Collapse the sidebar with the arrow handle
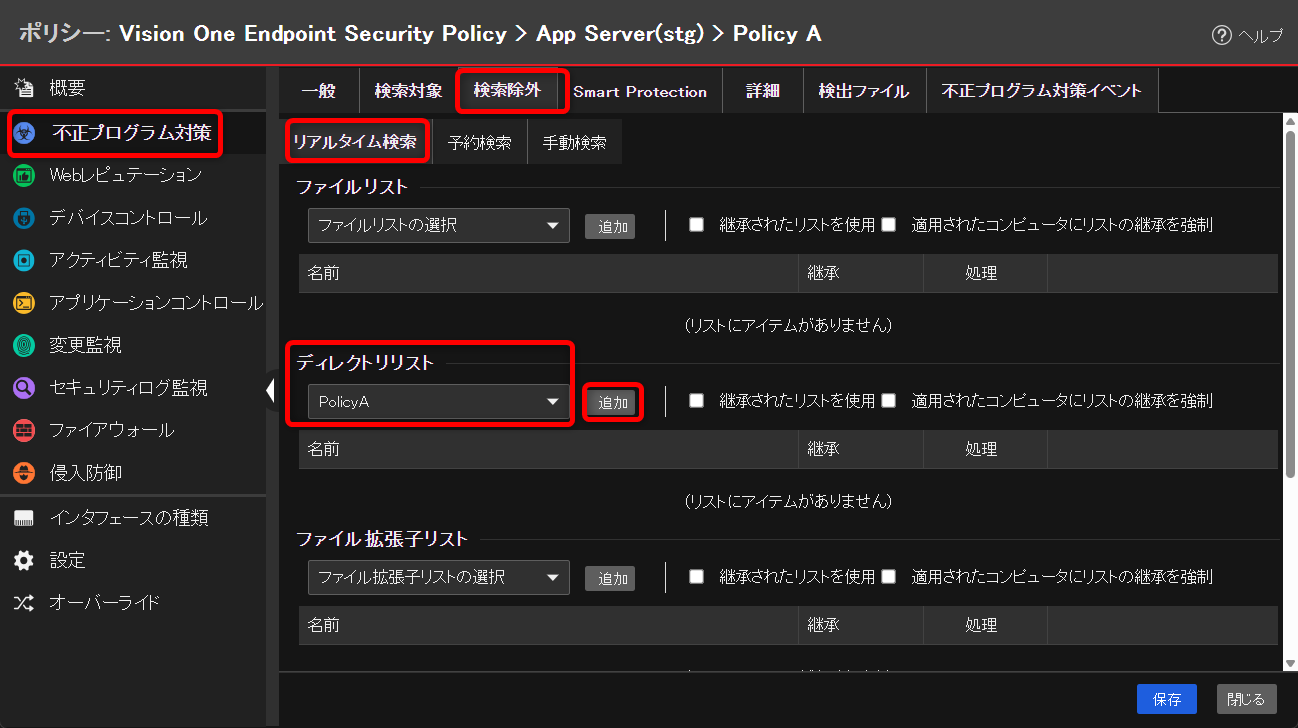Screen dimensions: 1298x728 coord(271,390)
